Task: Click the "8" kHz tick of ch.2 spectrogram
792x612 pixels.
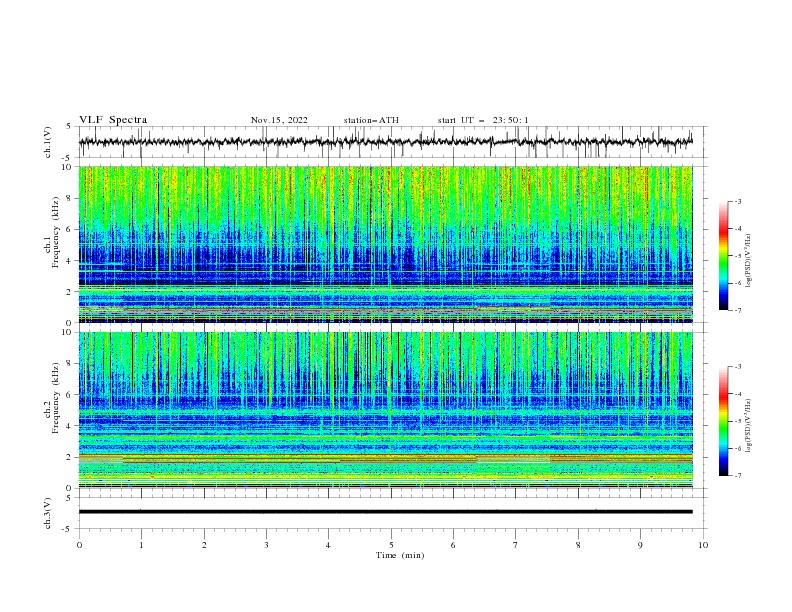Action: 69,364
